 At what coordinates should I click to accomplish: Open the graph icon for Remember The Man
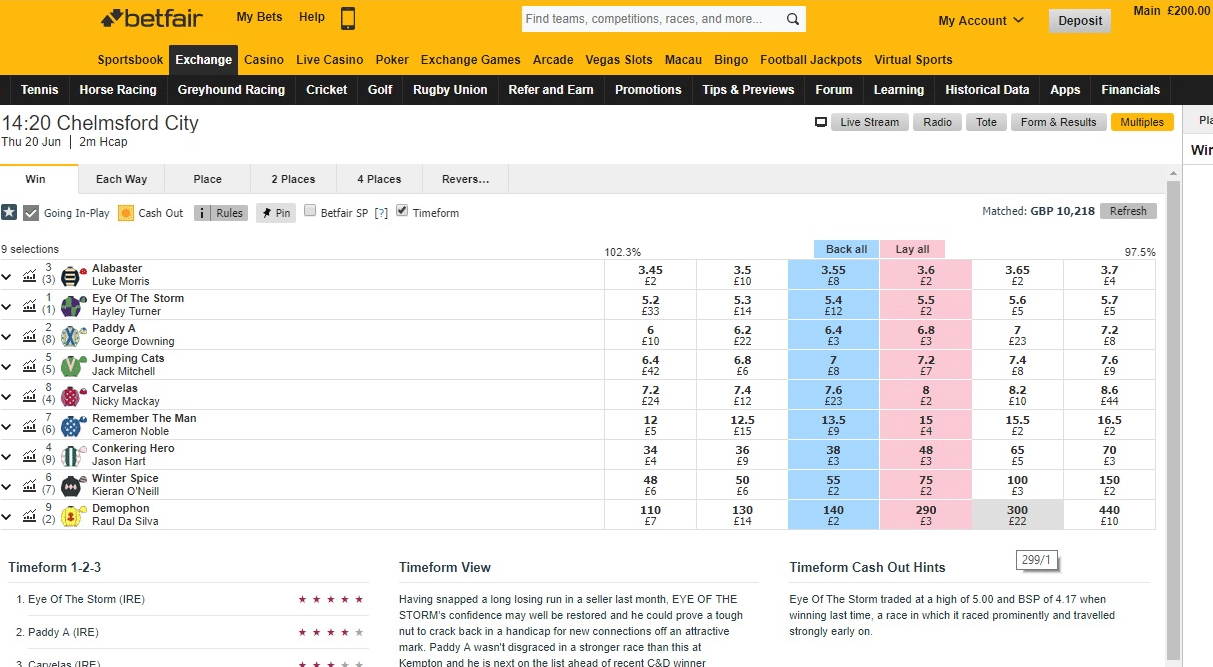(29, 425)
